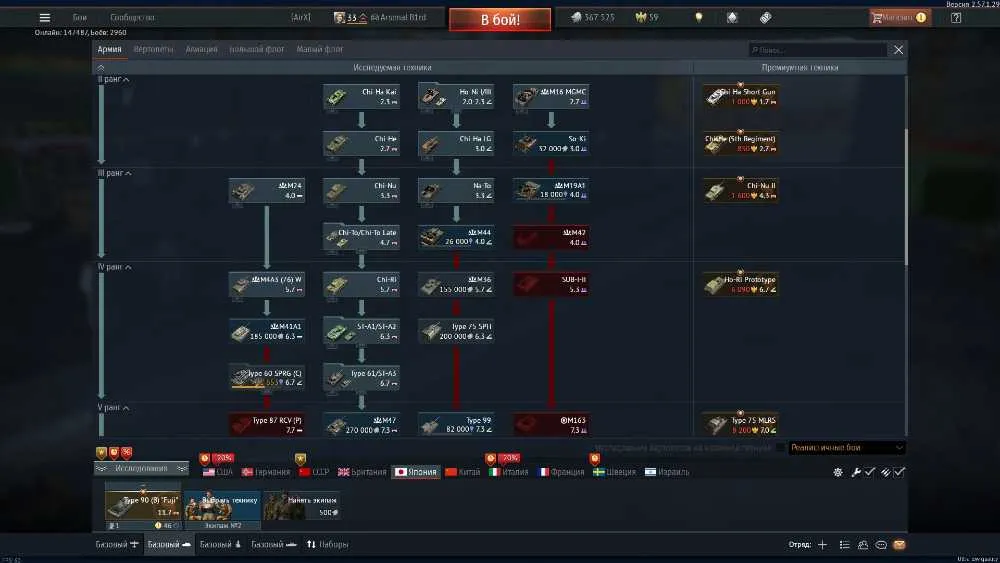Select the So-Ki vehicle card
Screen dimensions: 1000x563
click(x=551, y=143)
